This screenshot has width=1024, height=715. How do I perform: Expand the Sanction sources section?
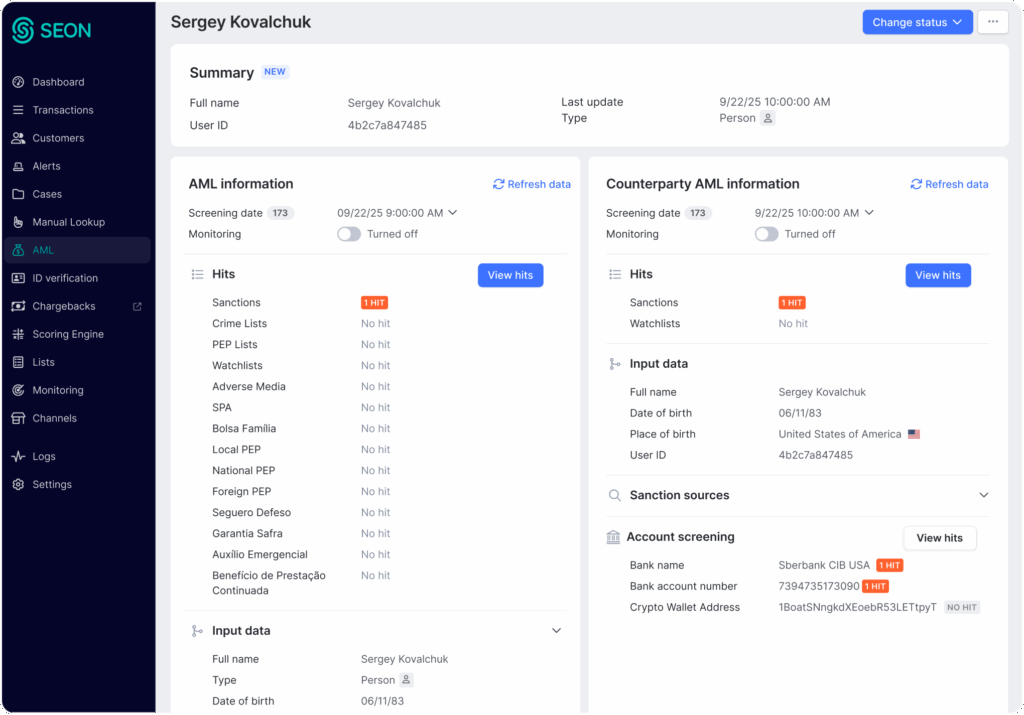pos(983,495)
